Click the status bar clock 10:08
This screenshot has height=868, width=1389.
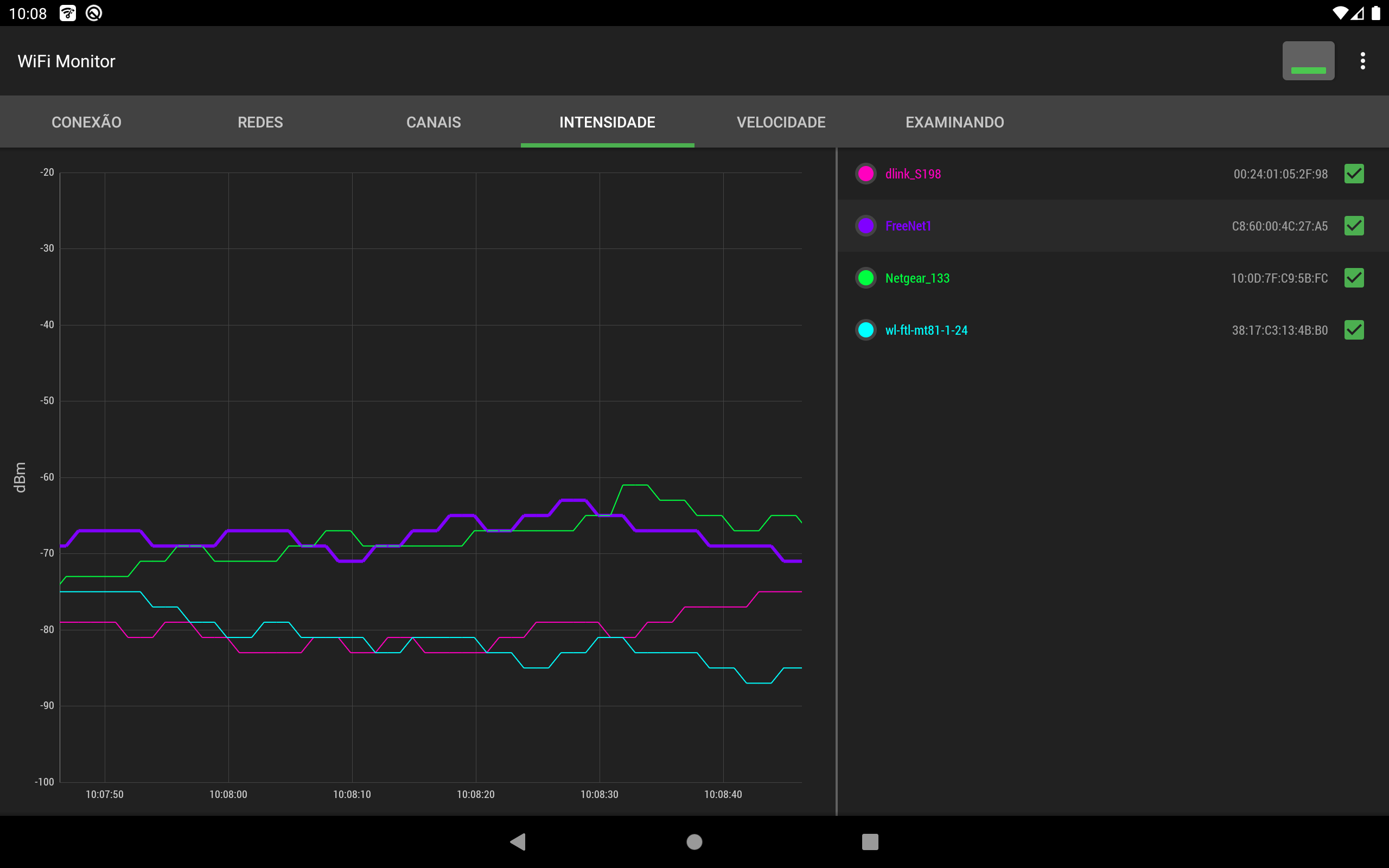28,13
